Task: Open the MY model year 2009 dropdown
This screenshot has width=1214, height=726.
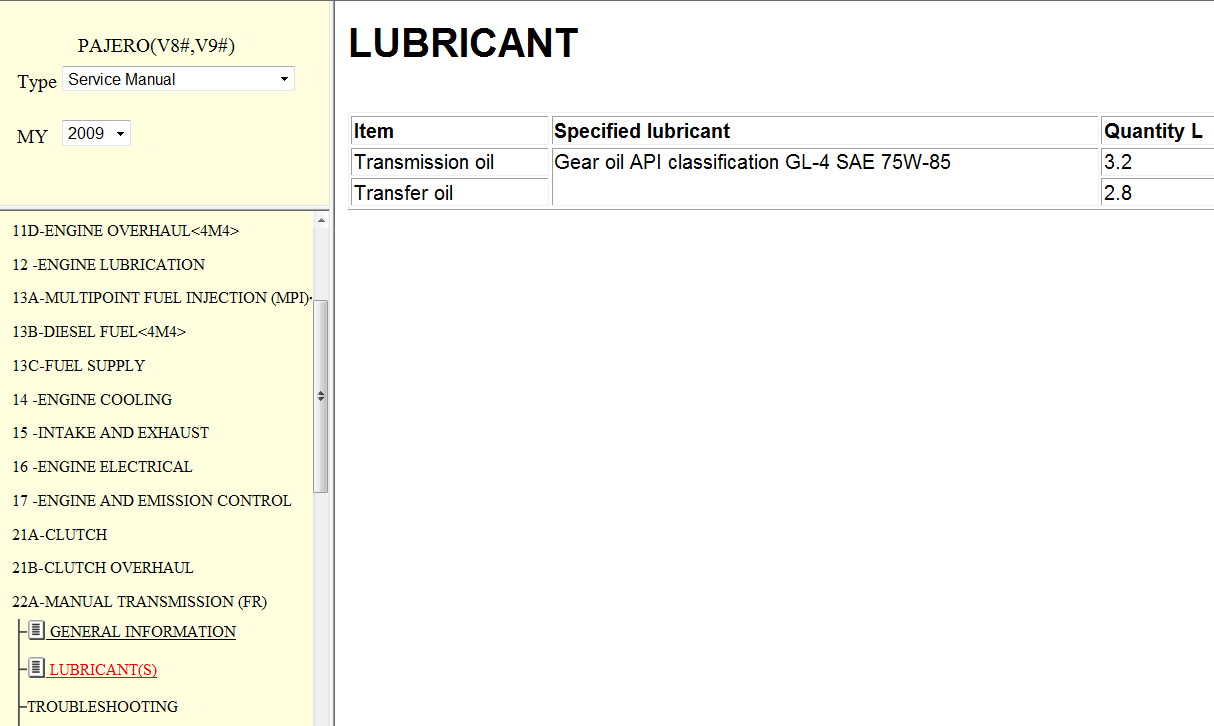Action: (96, 133)
